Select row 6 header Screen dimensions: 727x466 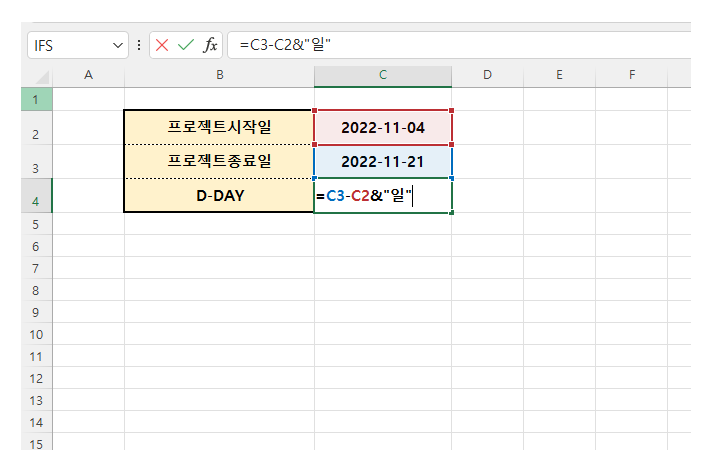[37, 246]
